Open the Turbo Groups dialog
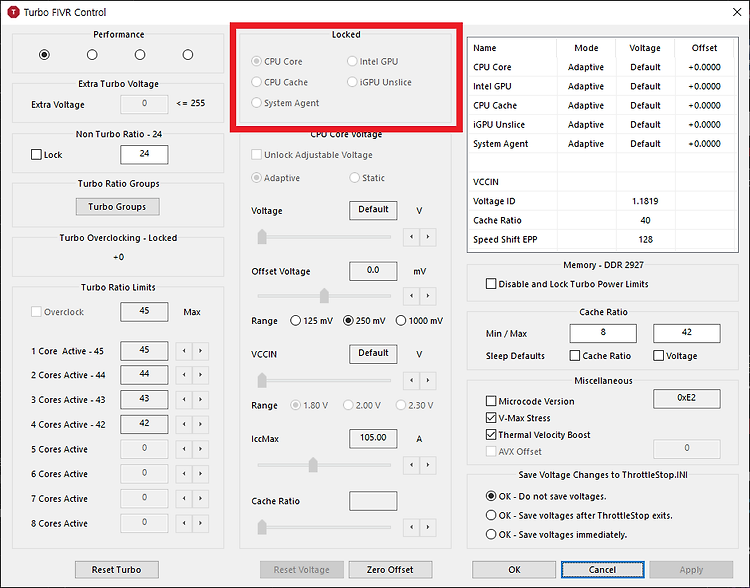 click(117, 207)
